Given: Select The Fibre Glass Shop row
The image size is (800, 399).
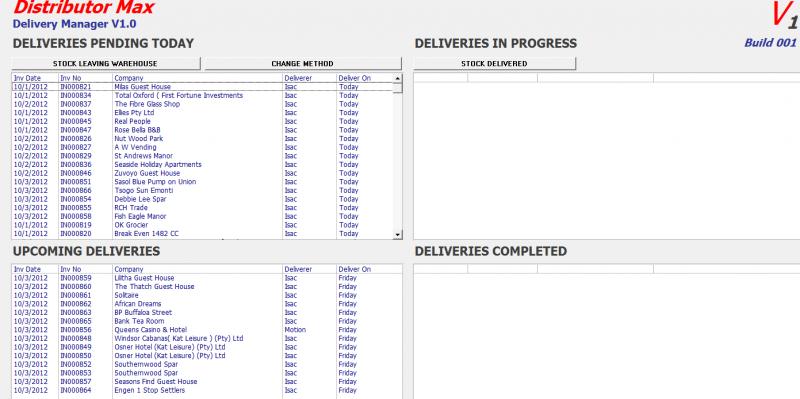Looking at the screenshot, I should tap(202, 104).
